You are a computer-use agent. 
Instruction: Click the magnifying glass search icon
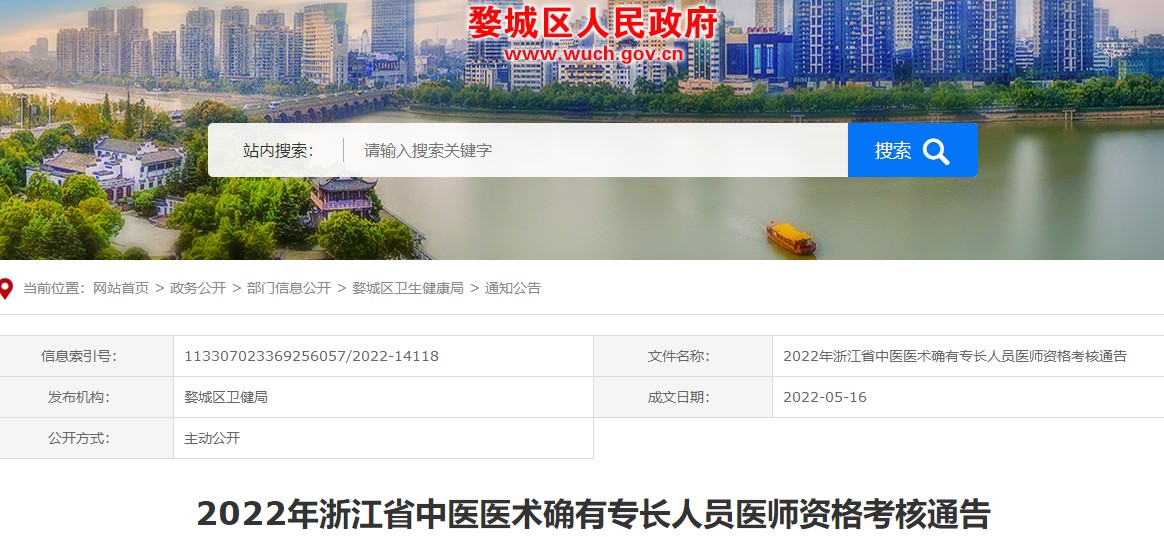tap(935, 151)
